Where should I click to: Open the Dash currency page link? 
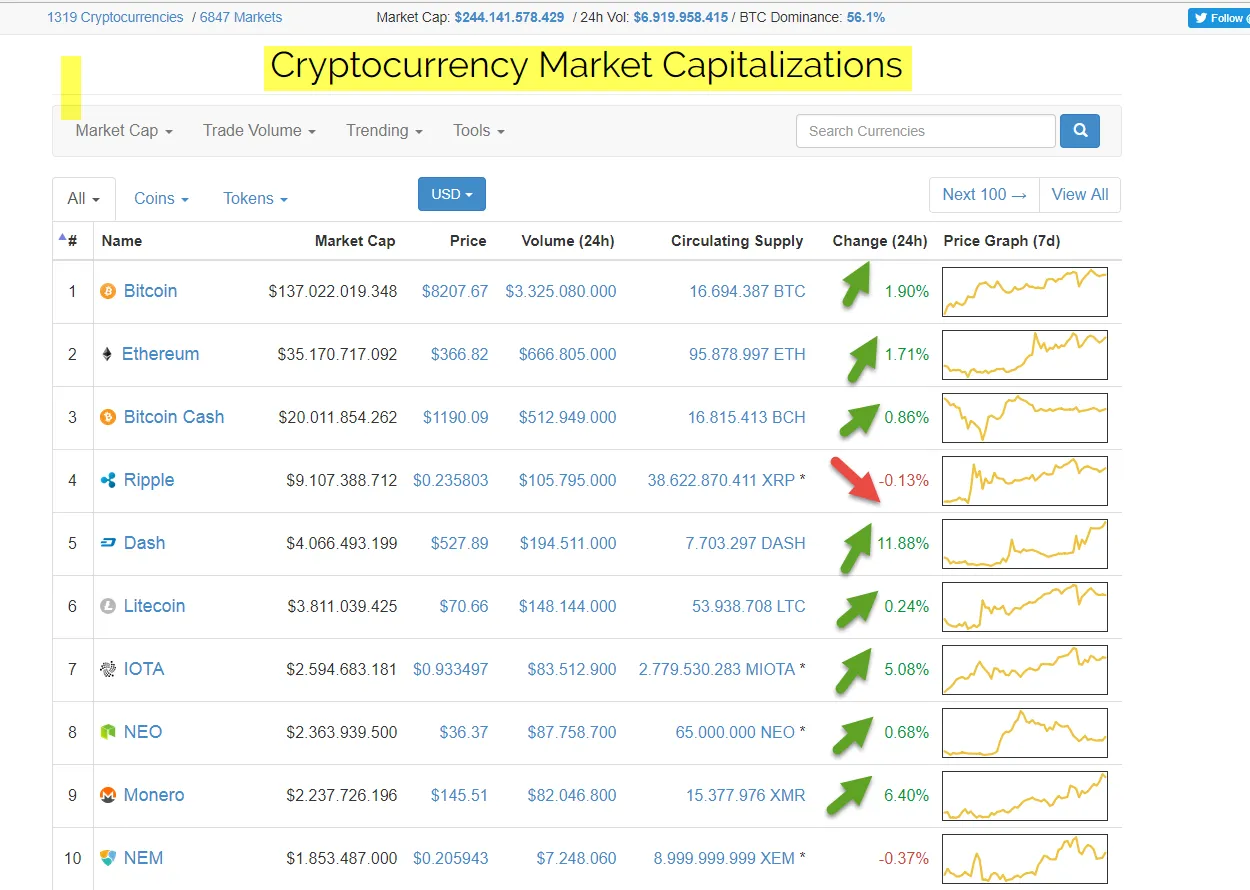click(x=144, y=544)
